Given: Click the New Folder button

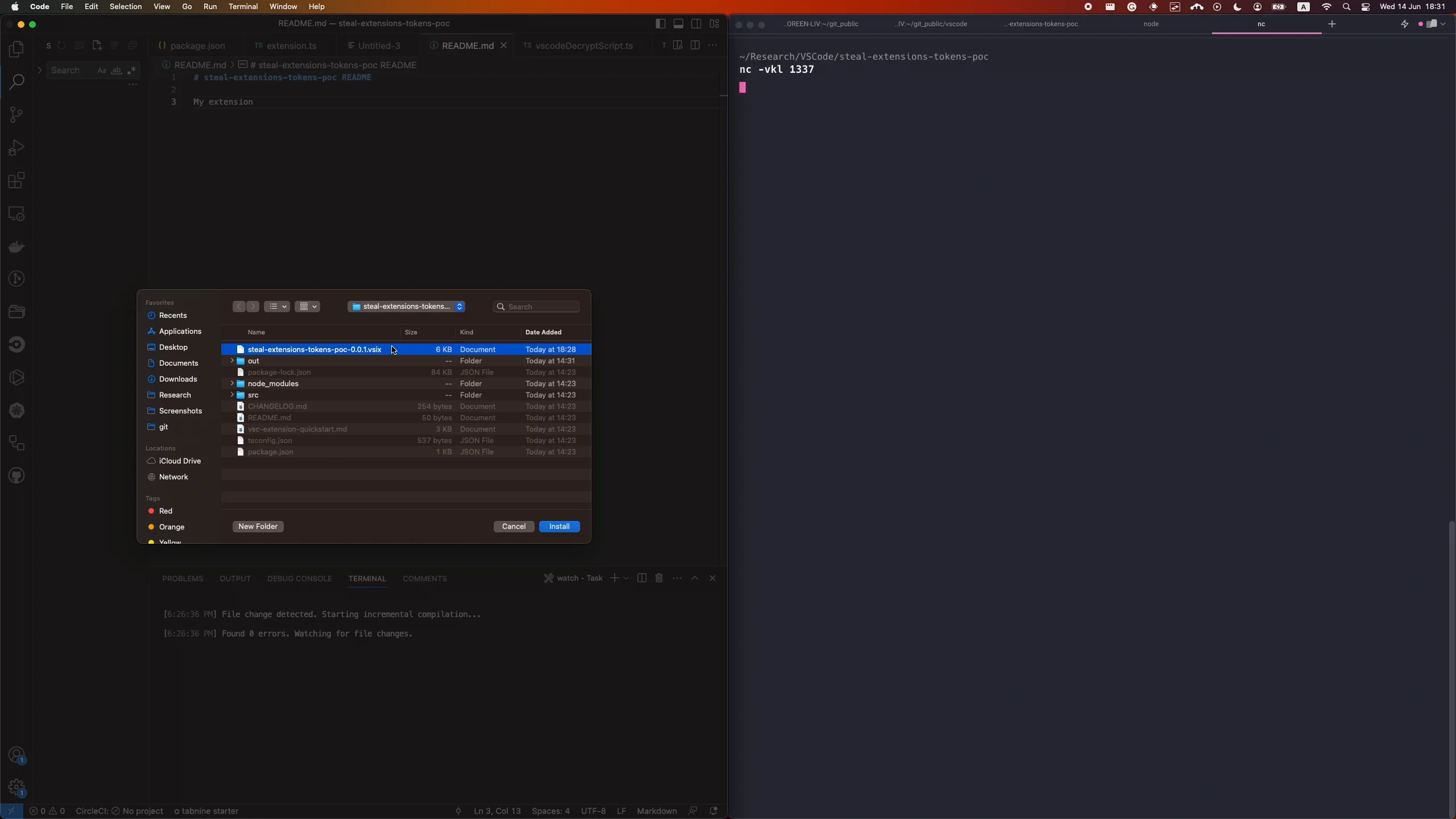Looking at the screenshot, I should 258,526.
